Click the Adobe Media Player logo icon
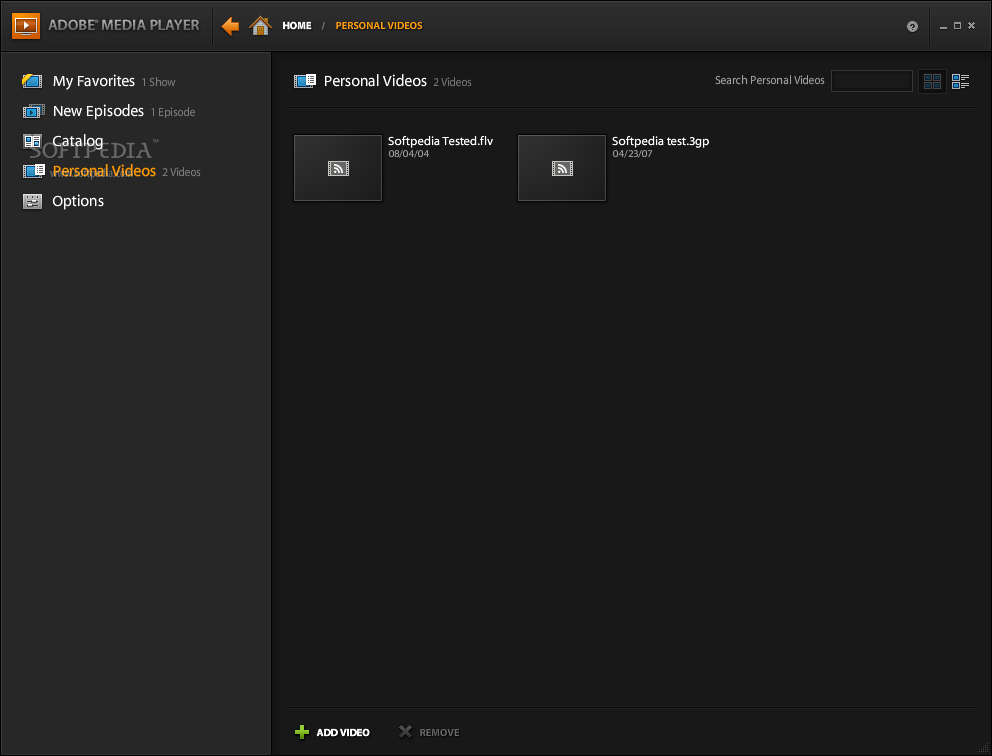Viewport: 992px width, 756px height. point(26,25)
